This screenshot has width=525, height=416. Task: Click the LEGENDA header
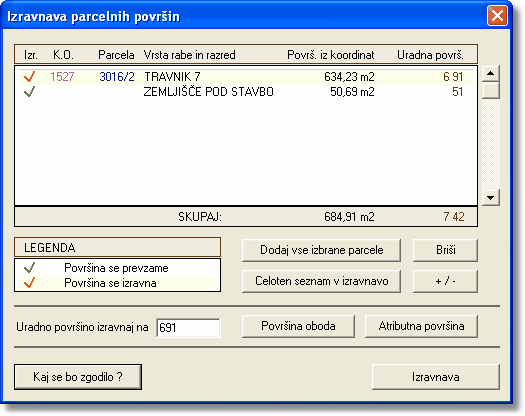coord(118,248)
